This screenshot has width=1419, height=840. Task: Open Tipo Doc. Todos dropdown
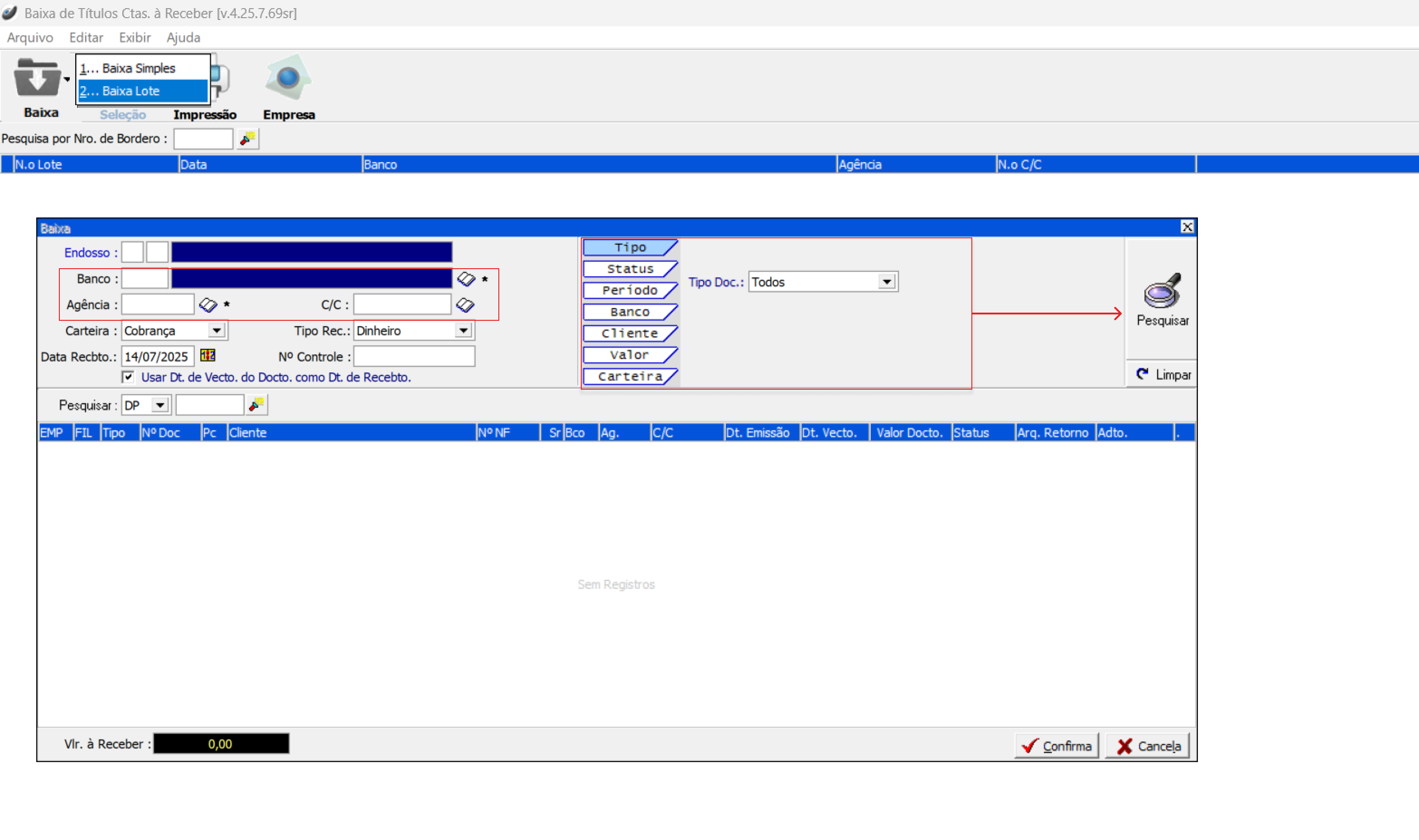click(x=886, y=282)
